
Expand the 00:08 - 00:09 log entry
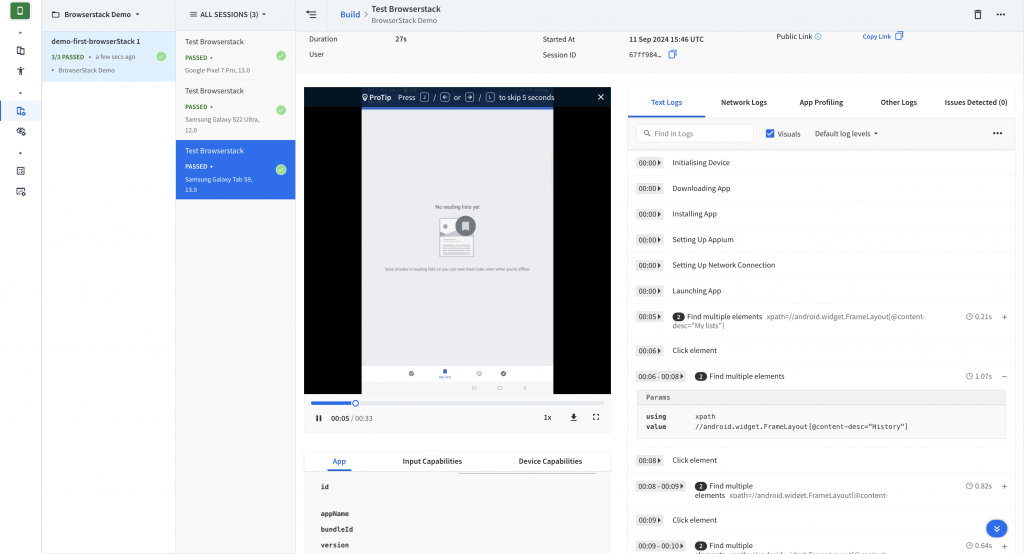[1004, 486]
